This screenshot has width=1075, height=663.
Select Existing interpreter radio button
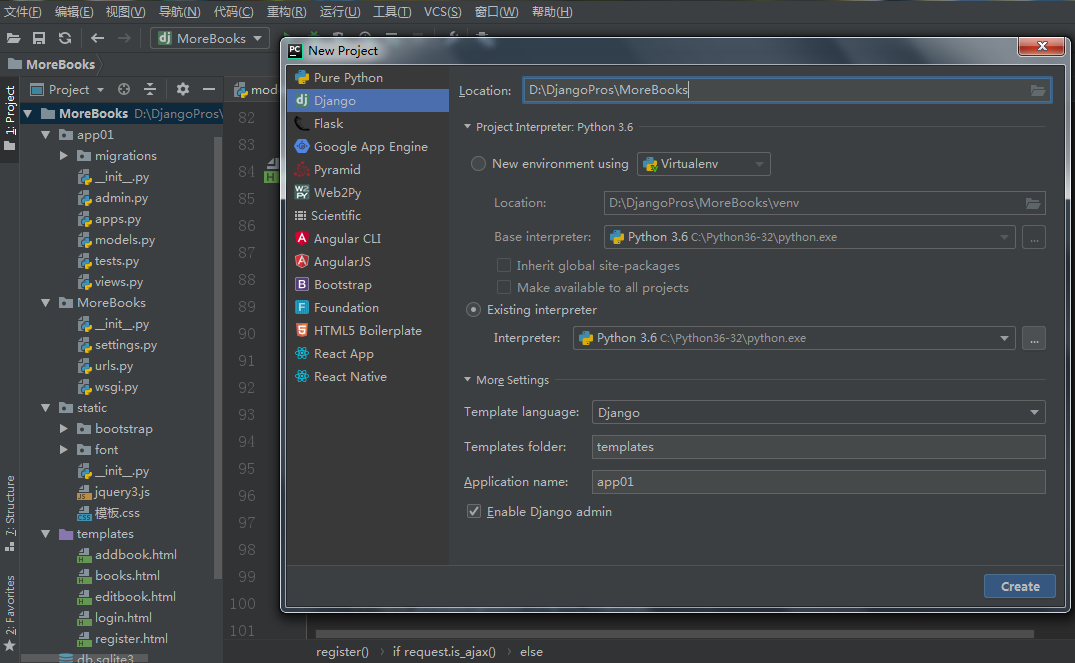click(x=473, y=310)
